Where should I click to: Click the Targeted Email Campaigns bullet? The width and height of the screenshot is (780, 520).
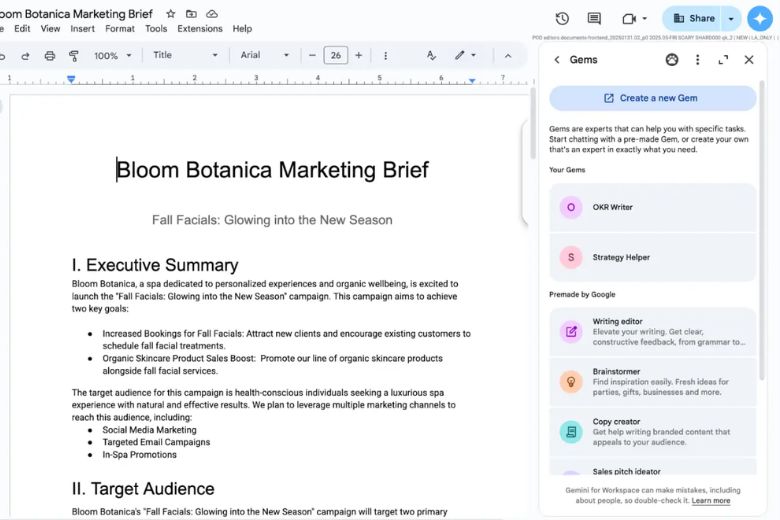click(x=156, y=442)
